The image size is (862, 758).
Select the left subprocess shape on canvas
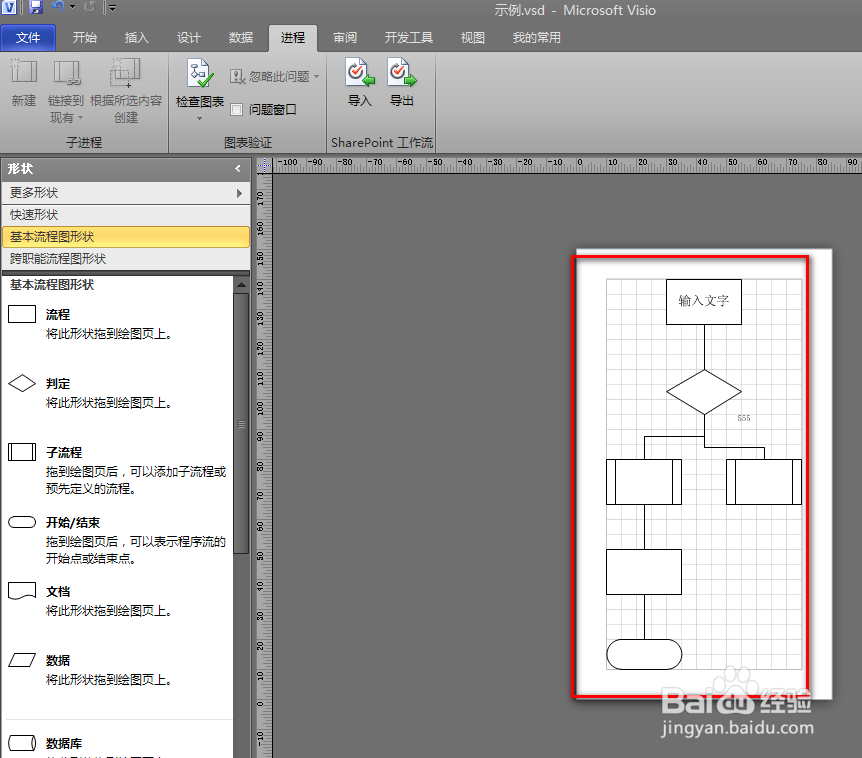point(644,482)
